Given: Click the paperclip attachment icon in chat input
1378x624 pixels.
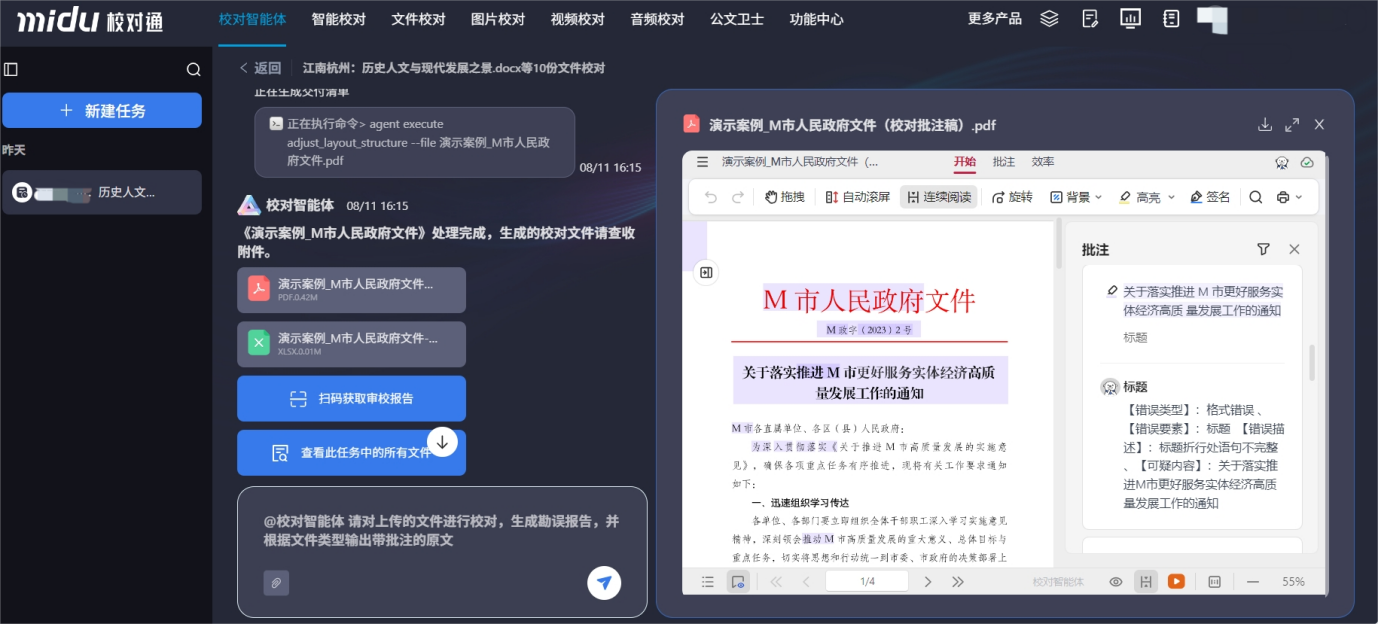Looking at the screenshot, I should click(277, 582).
